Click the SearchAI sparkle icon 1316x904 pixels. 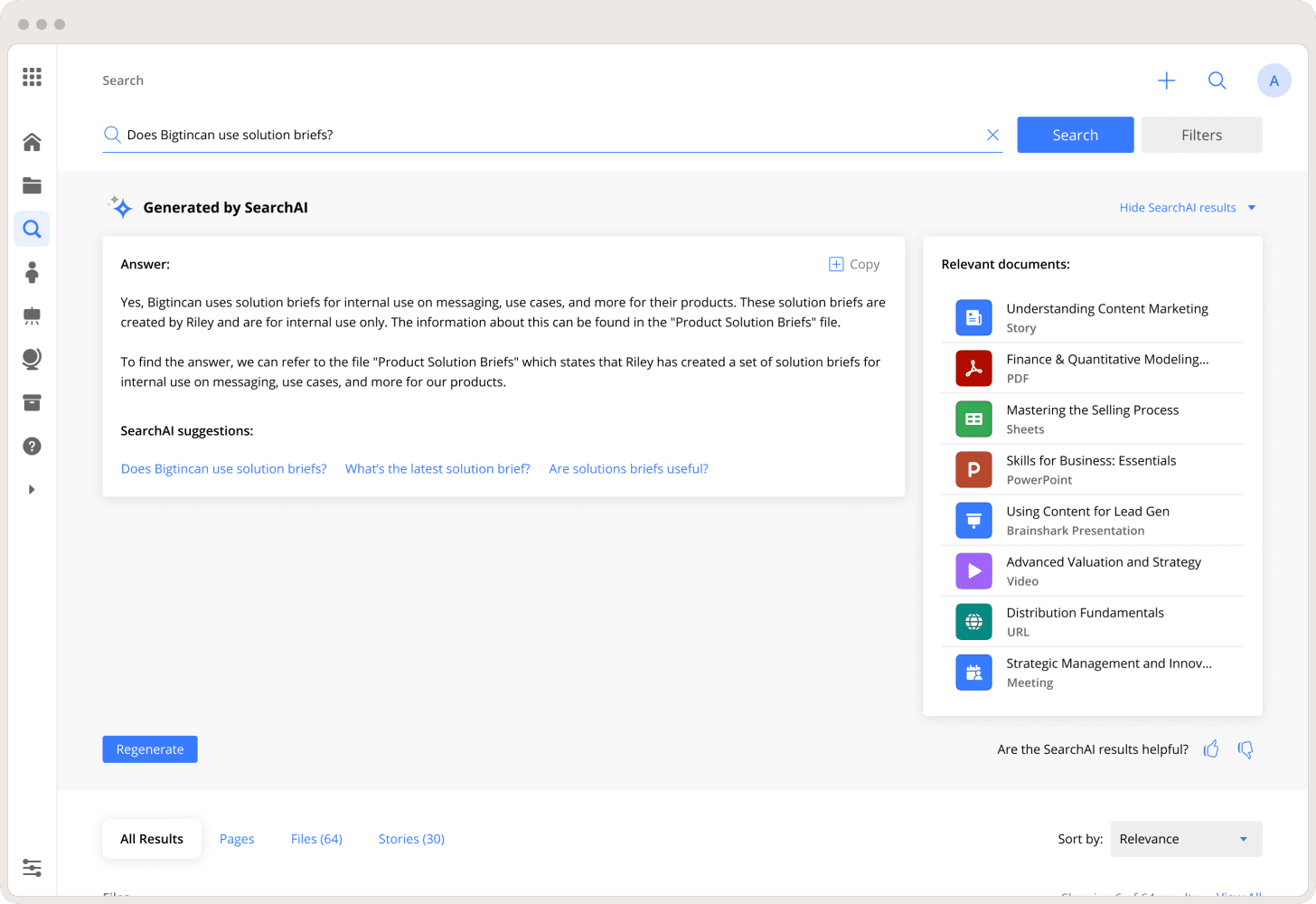[x=121, y=207]
